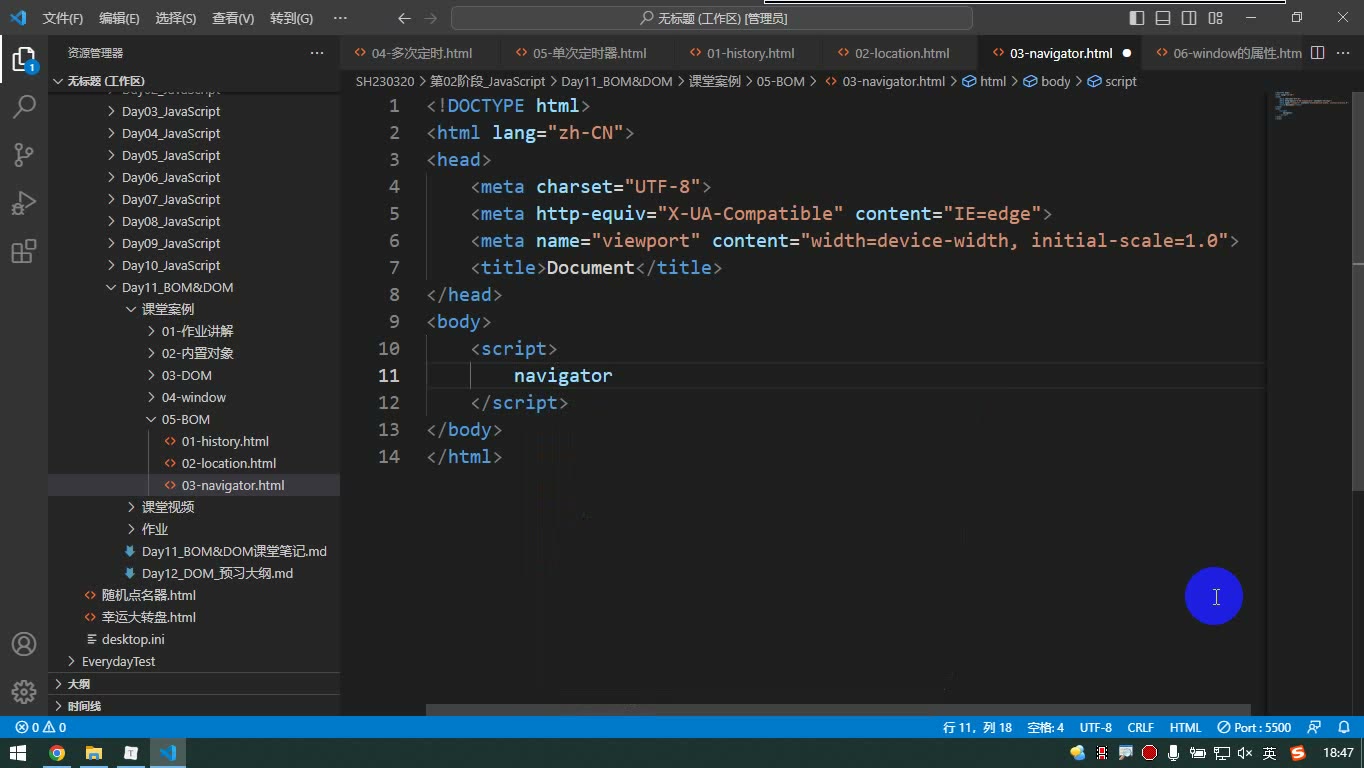Open the Extensions view
Viewport: 1364px width, 768px height.
point(24,251)
